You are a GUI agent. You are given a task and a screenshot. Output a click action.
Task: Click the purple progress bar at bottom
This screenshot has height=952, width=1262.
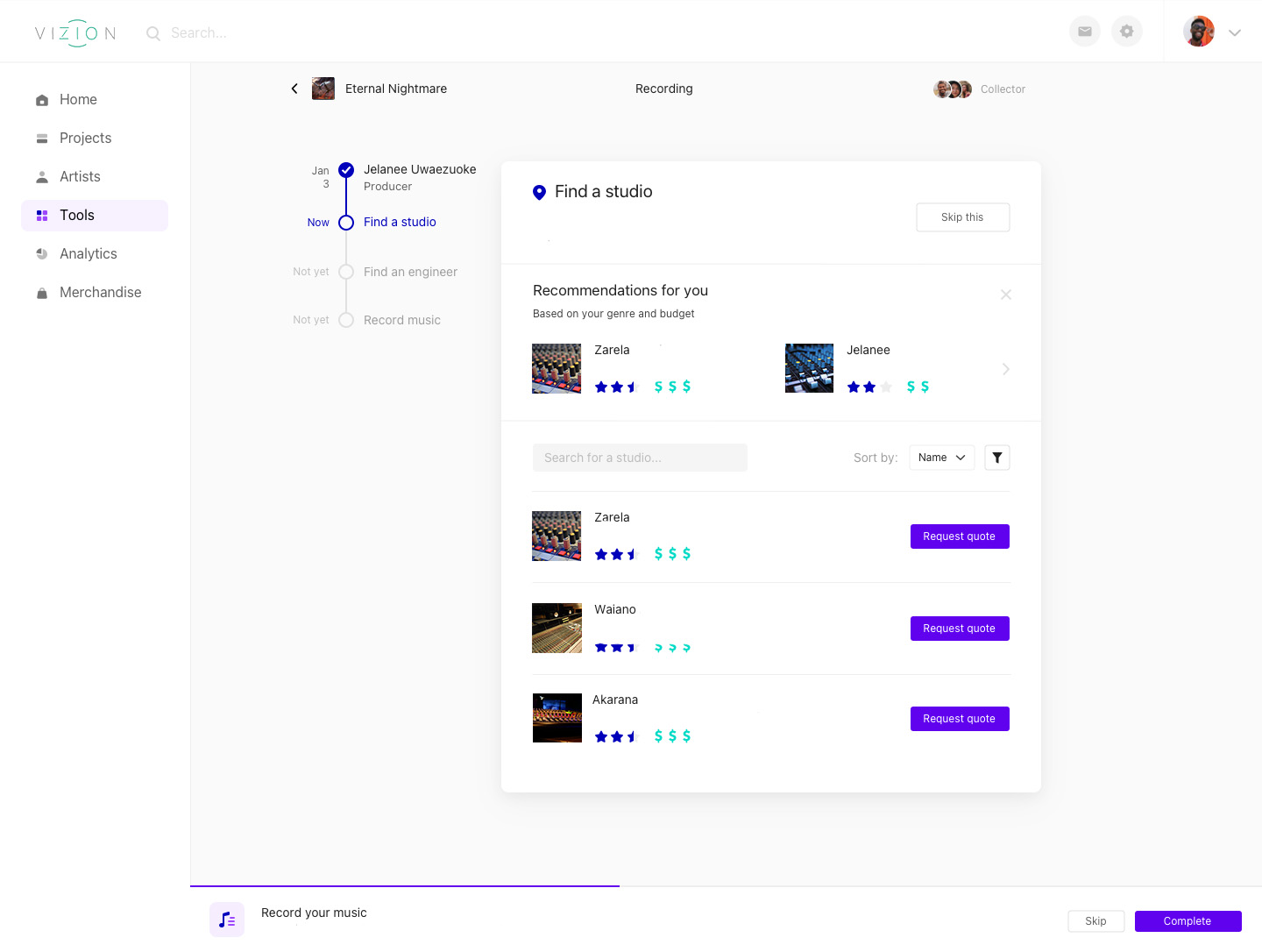click(405, 886)
